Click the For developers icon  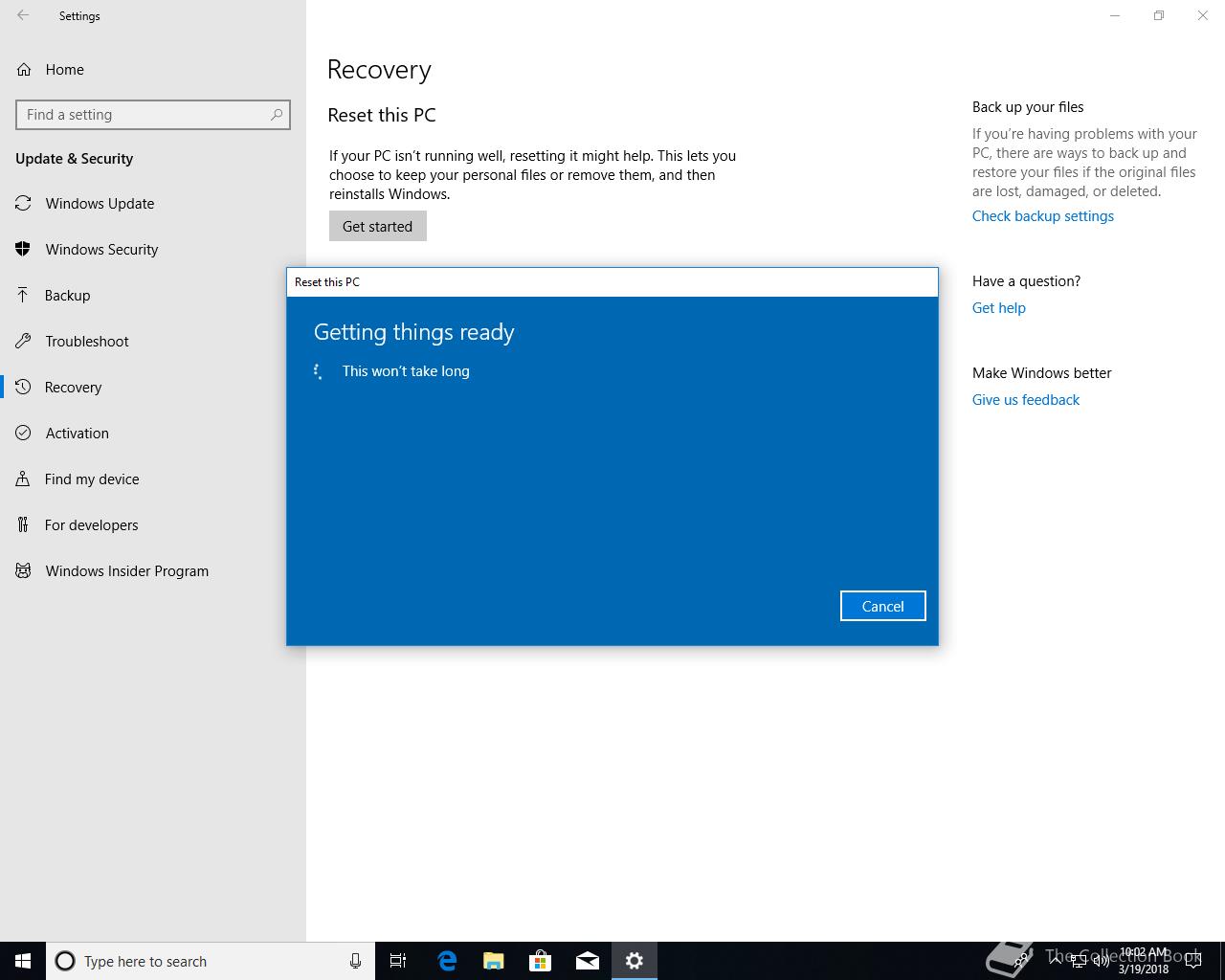pos(23,525)
